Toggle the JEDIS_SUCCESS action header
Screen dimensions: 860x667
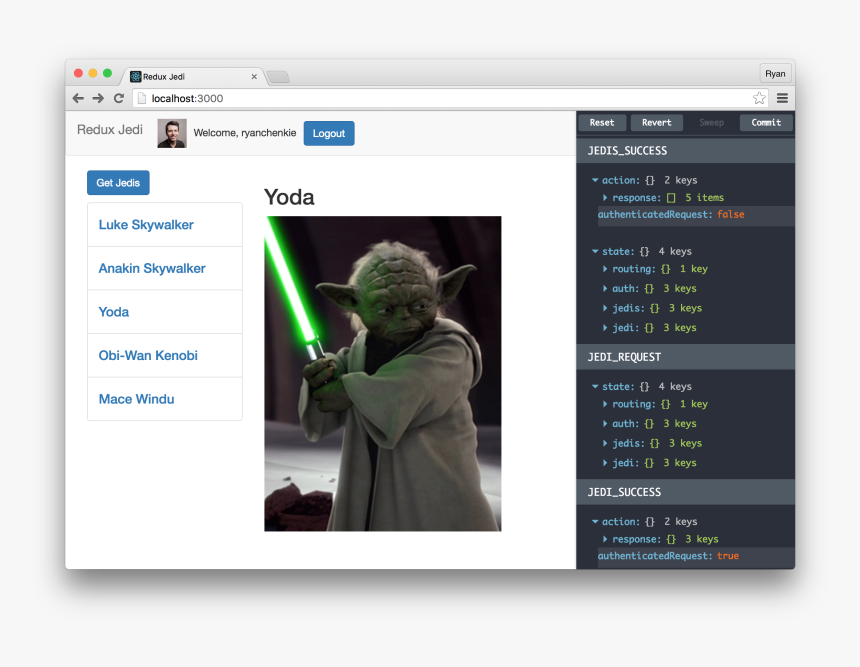pos(686,151)
